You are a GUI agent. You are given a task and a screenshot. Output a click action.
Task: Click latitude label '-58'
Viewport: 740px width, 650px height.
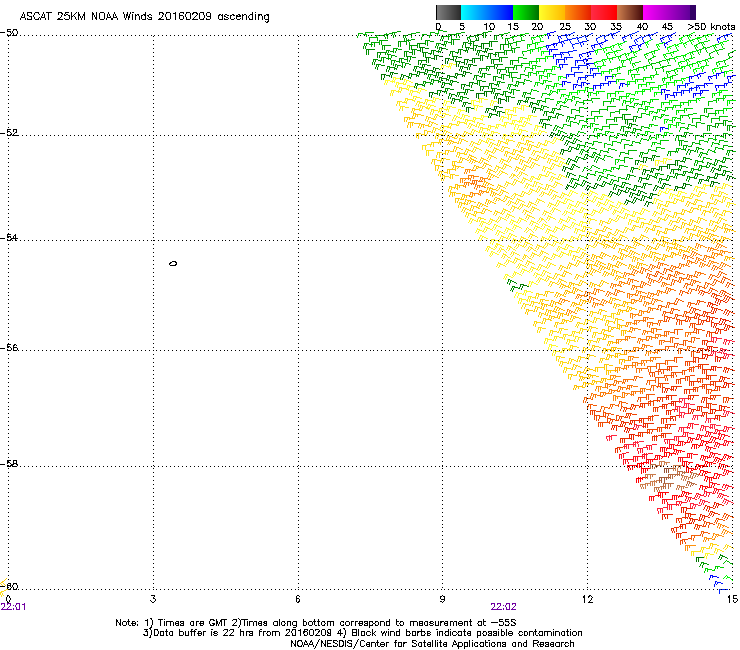point(9,464)
